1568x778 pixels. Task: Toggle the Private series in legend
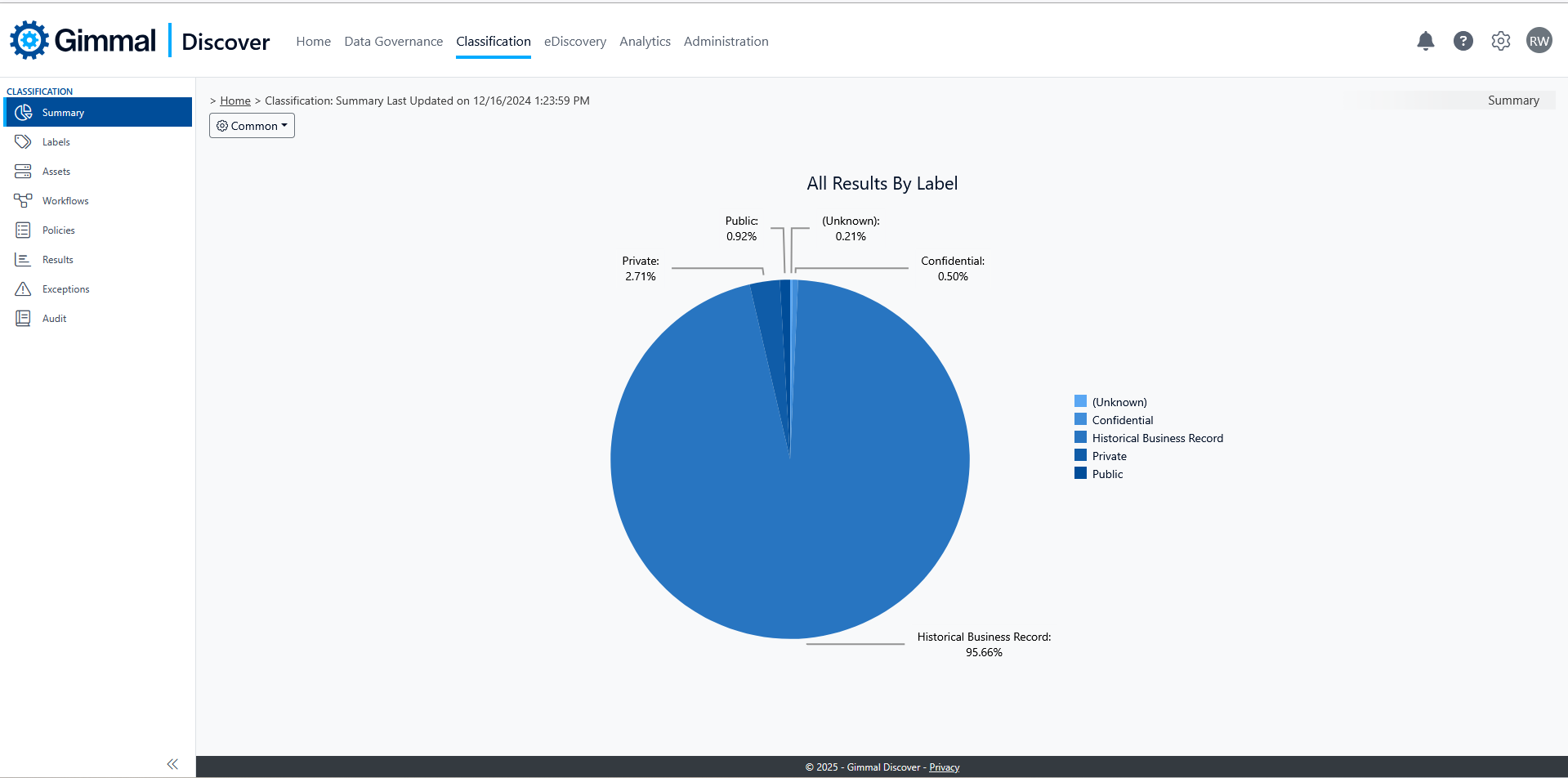1109,456
